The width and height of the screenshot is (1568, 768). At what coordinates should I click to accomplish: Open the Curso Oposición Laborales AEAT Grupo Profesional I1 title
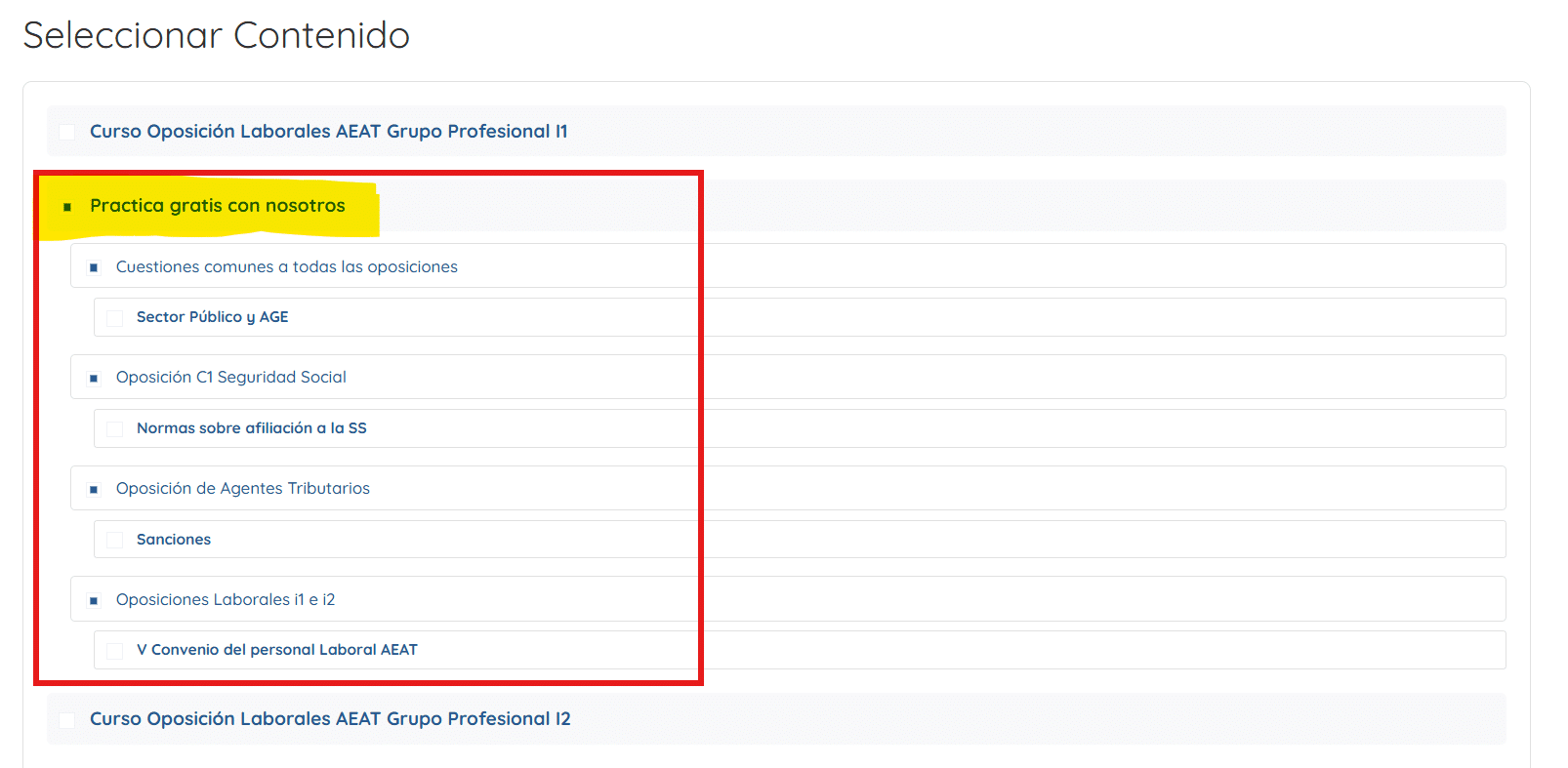[x=328, y=132]
